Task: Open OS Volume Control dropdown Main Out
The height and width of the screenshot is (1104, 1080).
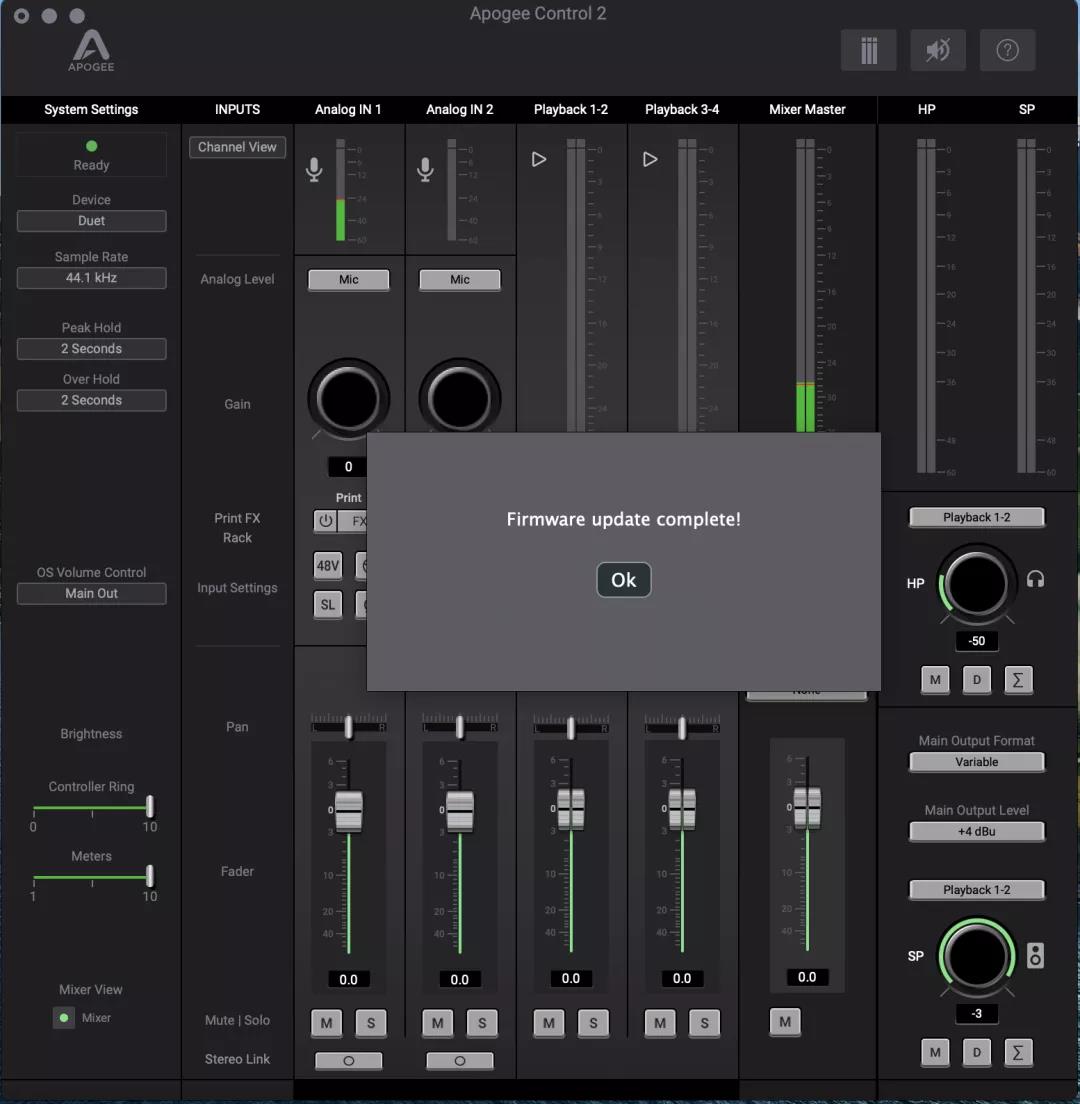Action: pos(92,594)
